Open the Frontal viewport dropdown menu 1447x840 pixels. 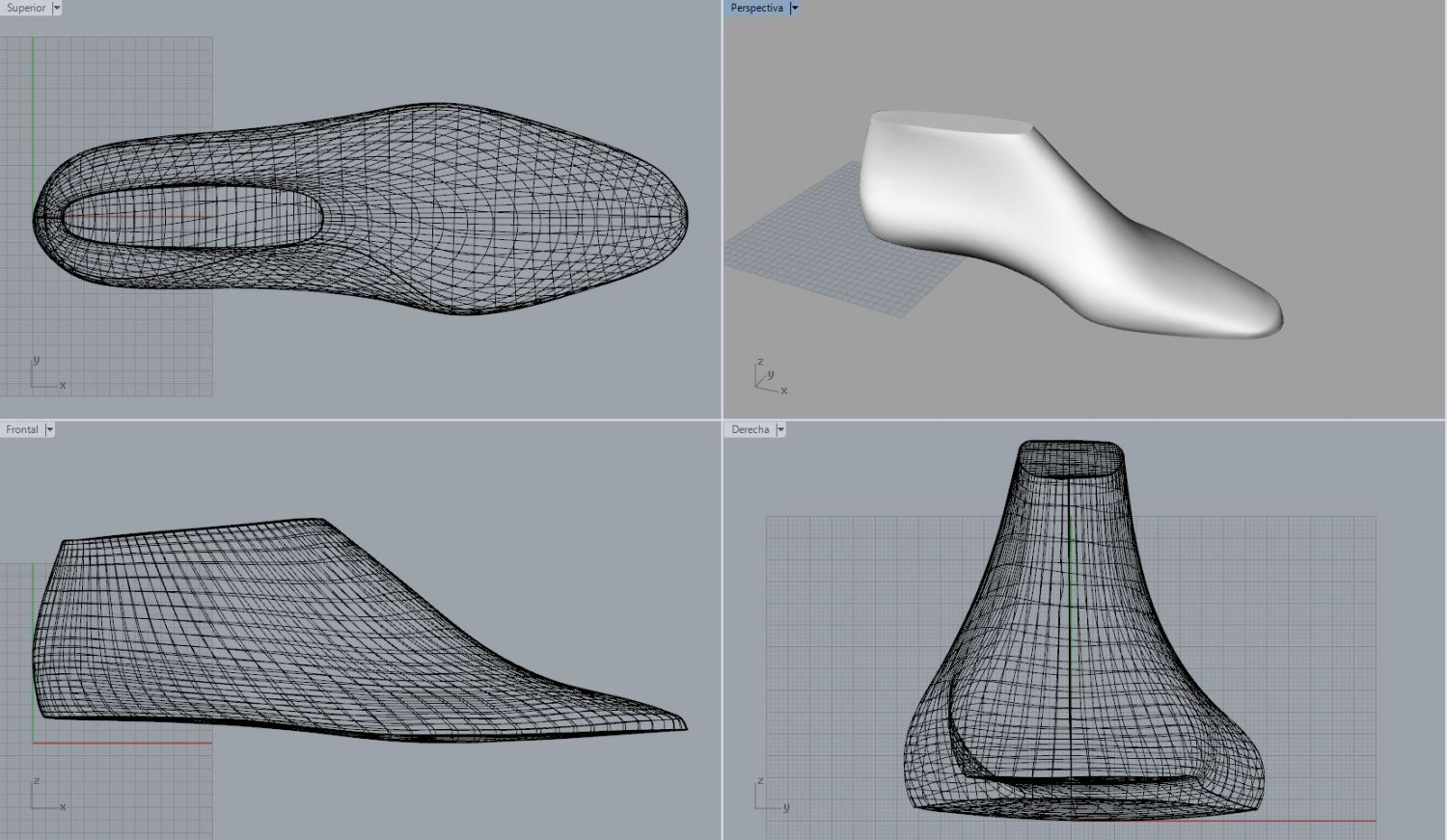coord(49,429)
